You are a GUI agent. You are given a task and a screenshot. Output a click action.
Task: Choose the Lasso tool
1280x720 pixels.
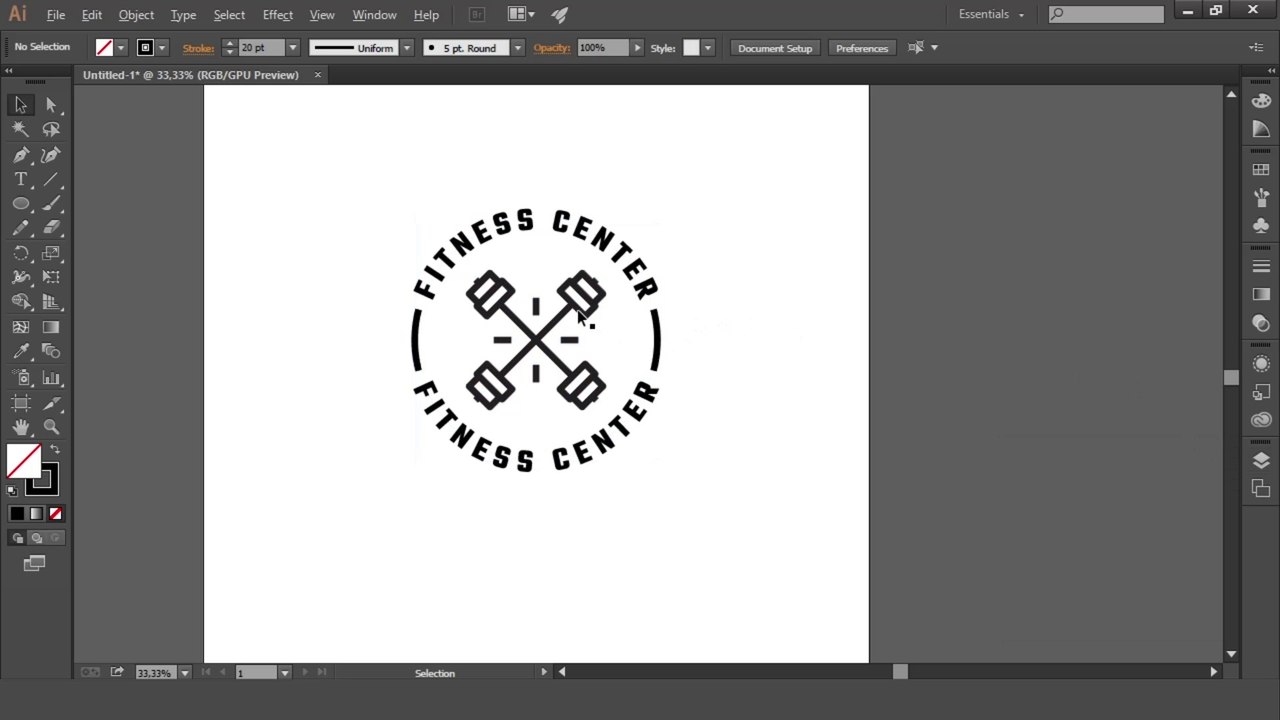pyautogui.click(x=51, y=129)
